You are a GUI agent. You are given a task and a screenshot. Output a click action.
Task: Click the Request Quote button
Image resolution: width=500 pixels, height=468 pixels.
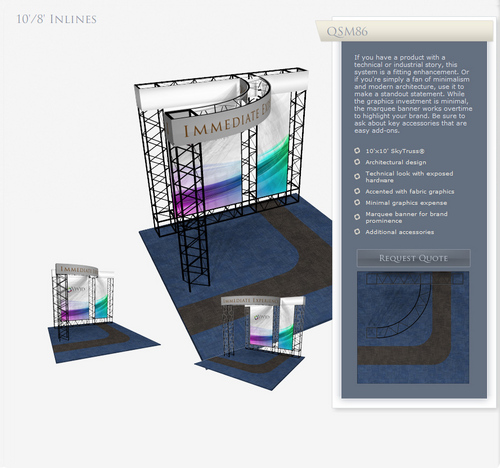click(x=413, y=258)
